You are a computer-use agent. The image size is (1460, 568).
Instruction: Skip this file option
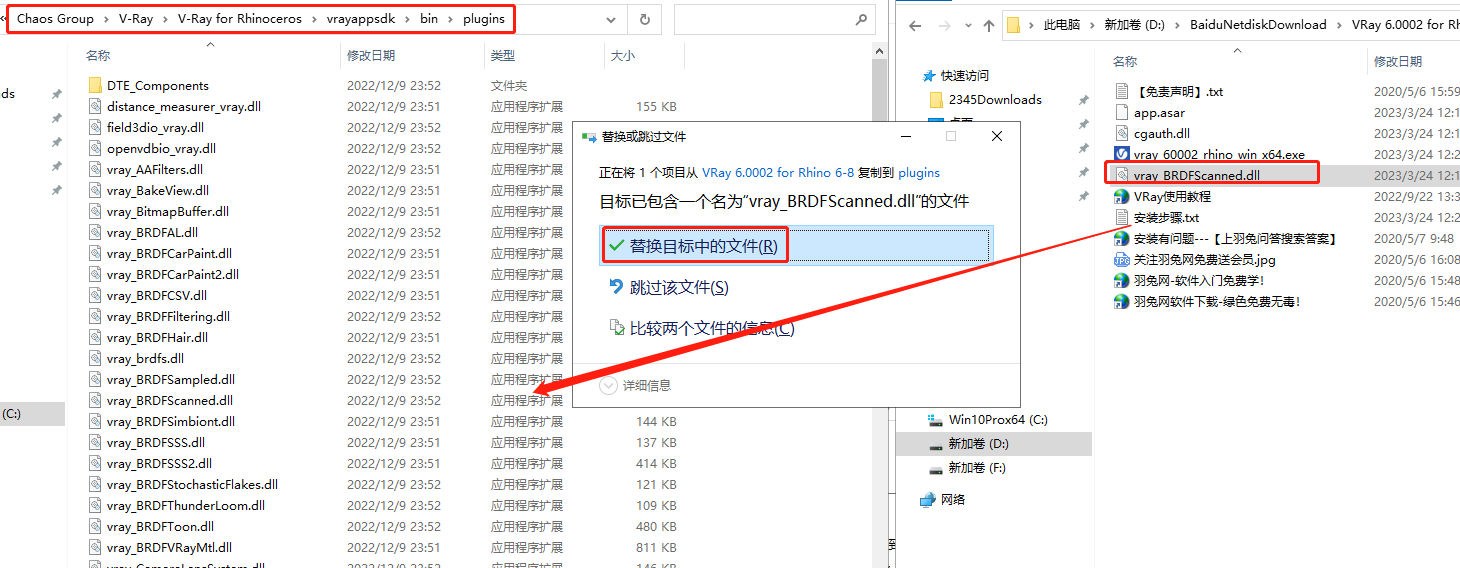pyautogui.click(x=679, y=288)
